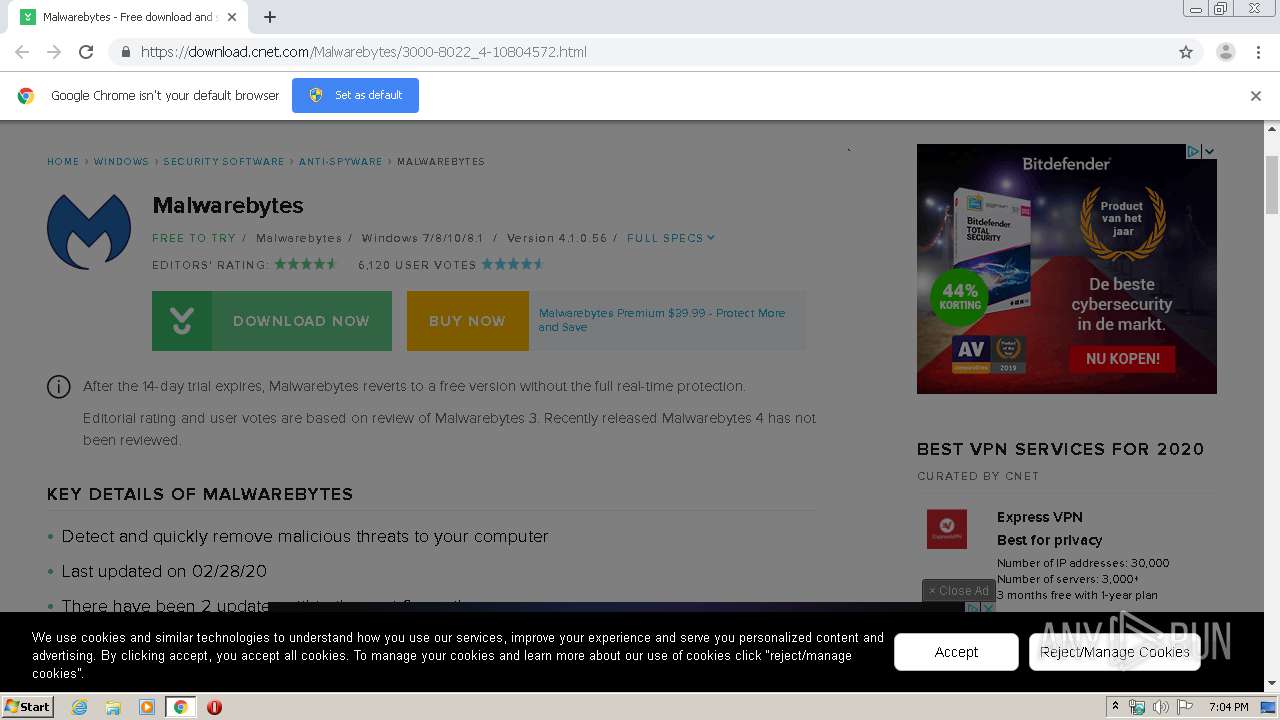Open the Chrome profile avatar
Image resolution: width=1280 pixels, height=720 pixels.
pyautogui.click(x=1225, y=52)
